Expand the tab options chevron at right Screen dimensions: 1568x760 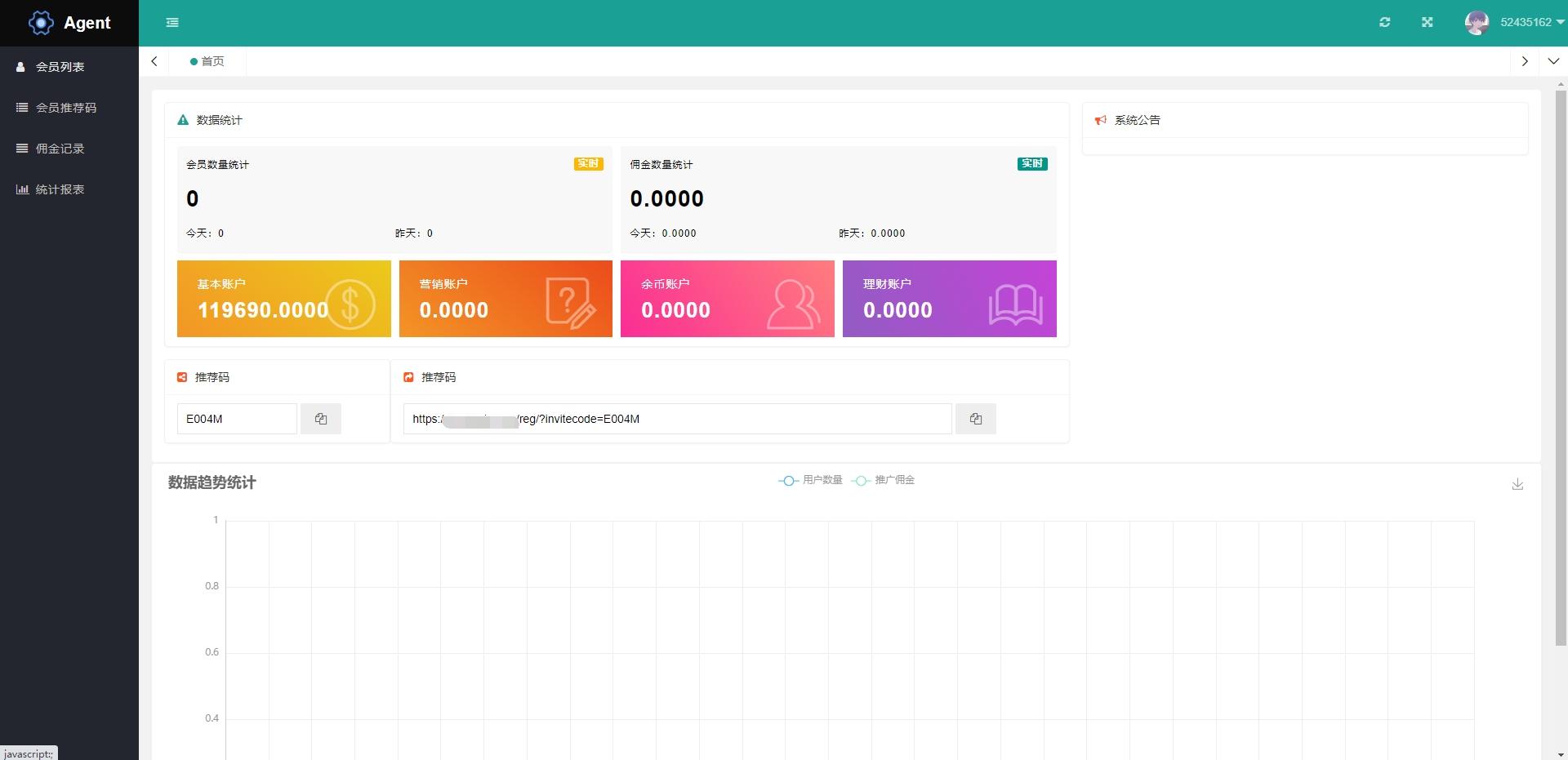(1553, 61)
